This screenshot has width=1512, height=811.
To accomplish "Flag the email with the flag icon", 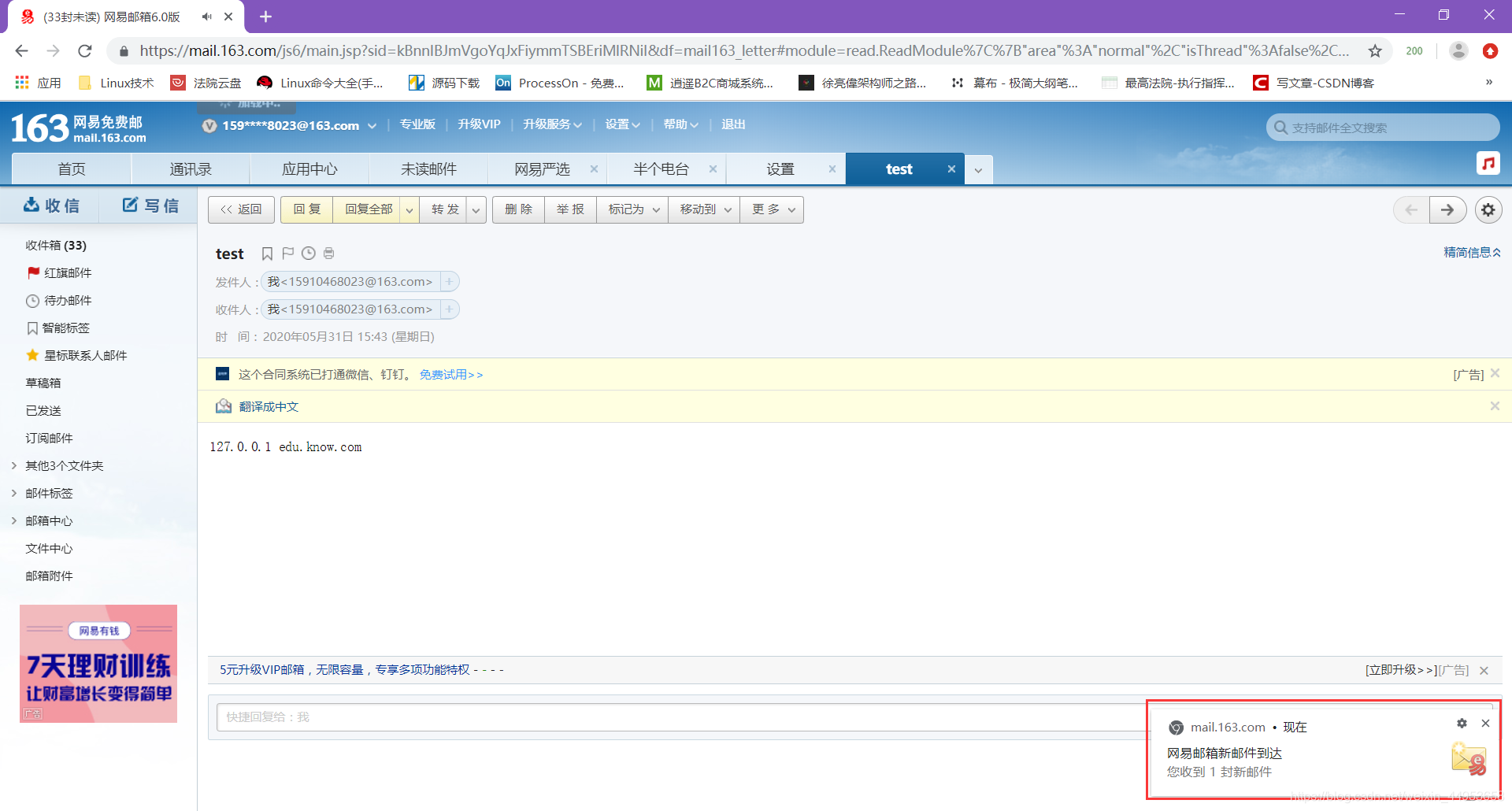I will 287,253.
